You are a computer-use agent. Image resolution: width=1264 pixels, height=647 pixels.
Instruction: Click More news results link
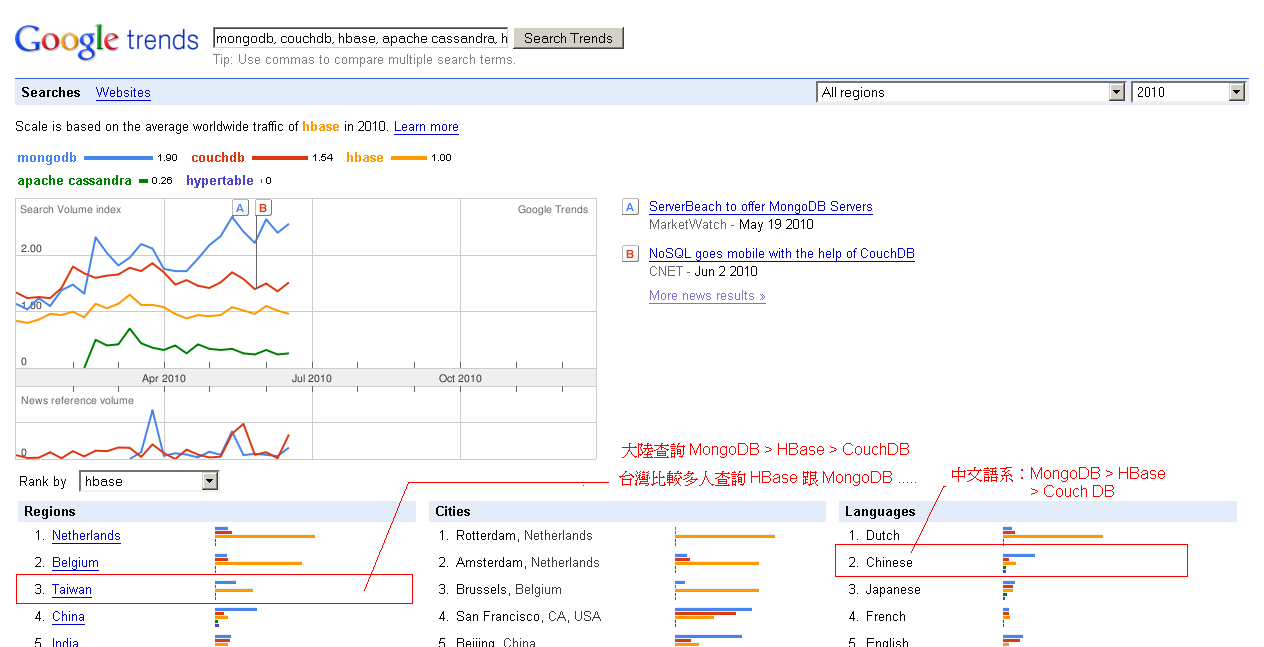pos(707,296)
